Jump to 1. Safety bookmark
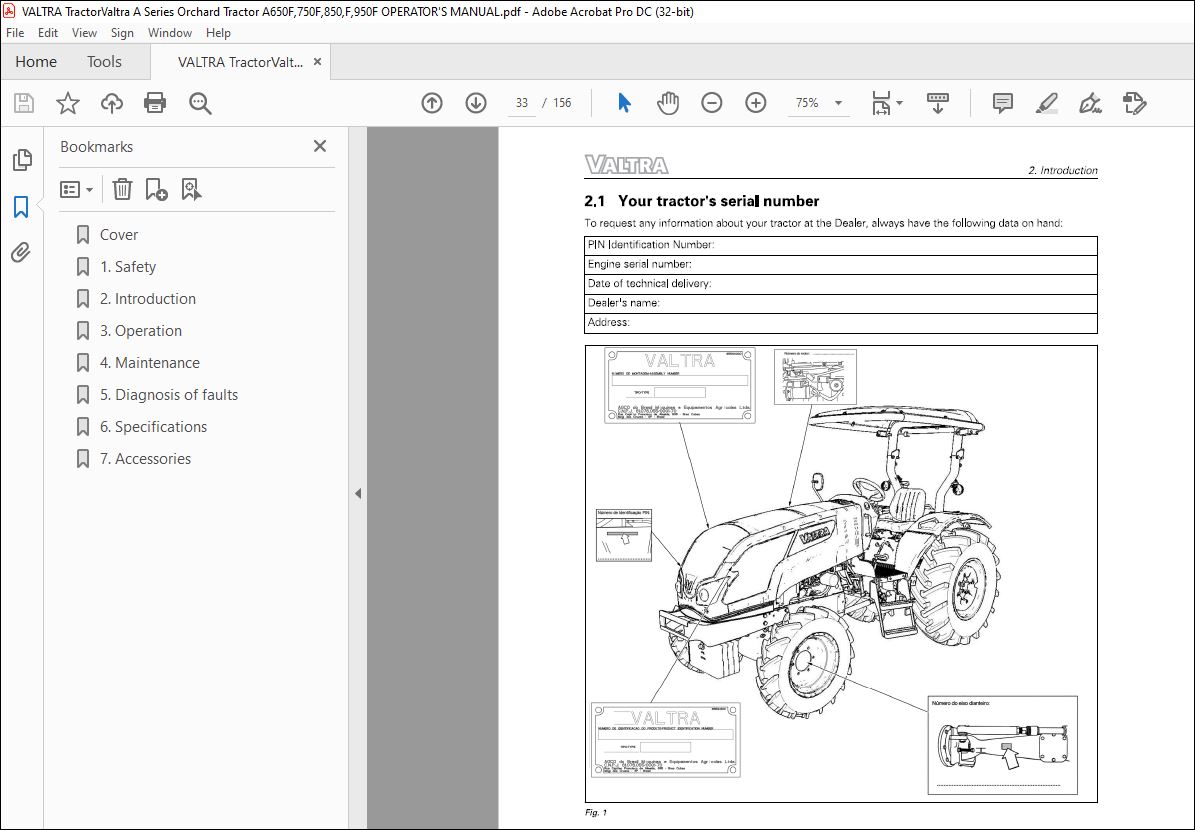 click(x=127, y=267)
